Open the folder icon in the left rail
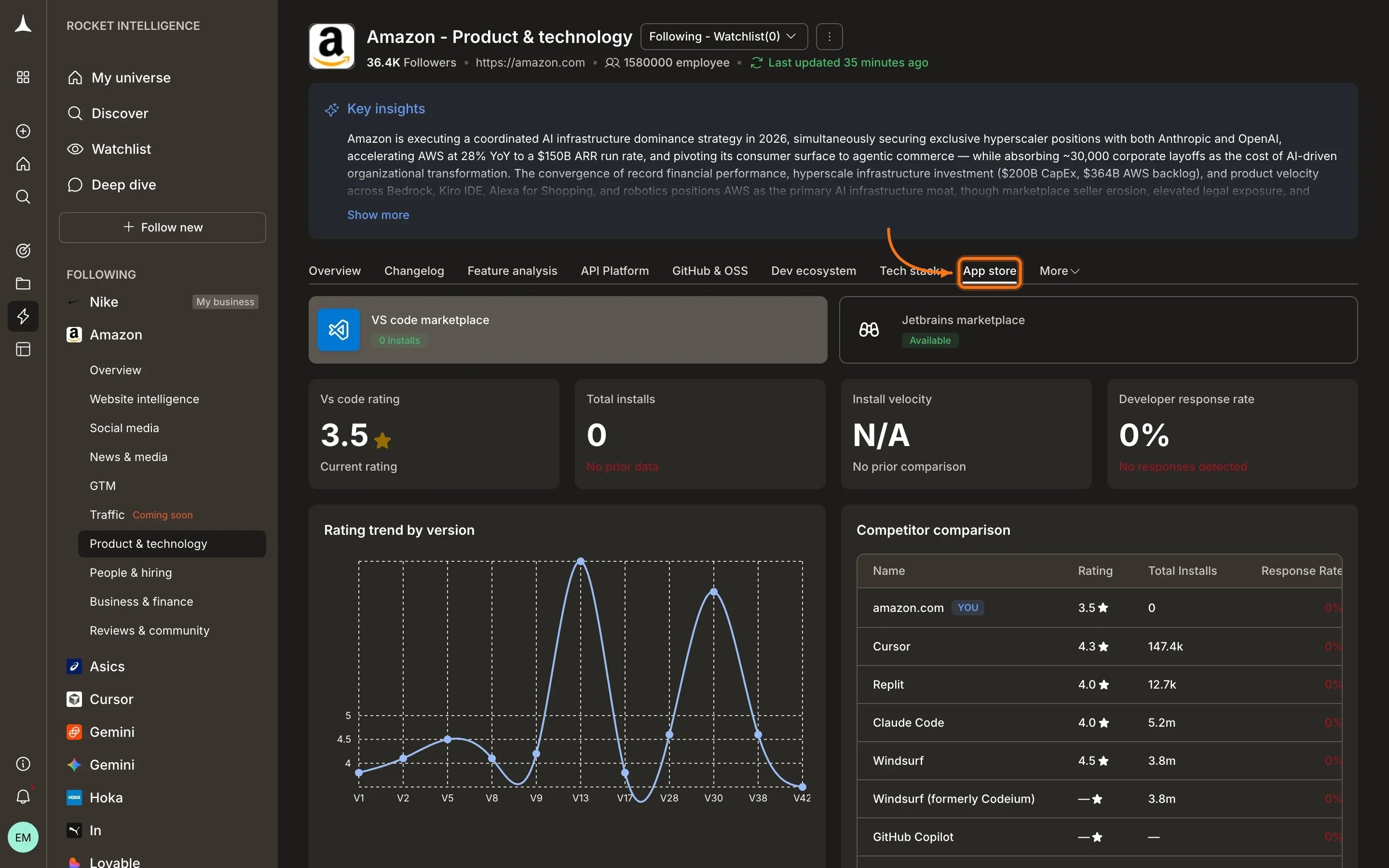This screenshot has height=868, width=1389. point(23,283)
